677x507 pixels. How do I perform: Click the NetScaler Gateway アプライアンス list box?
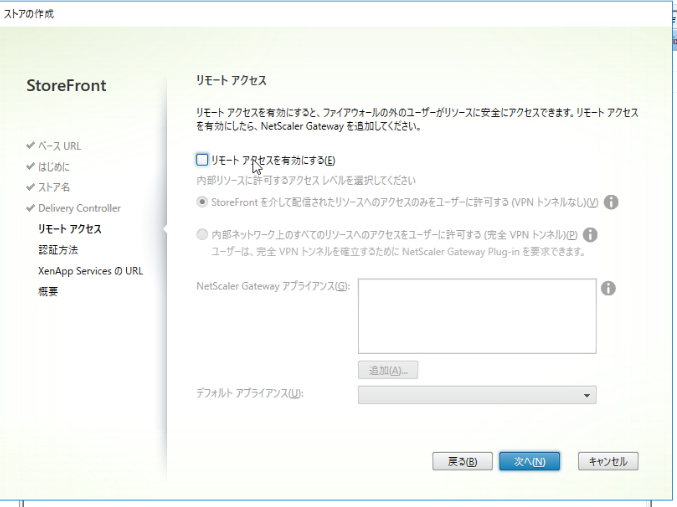477,316
